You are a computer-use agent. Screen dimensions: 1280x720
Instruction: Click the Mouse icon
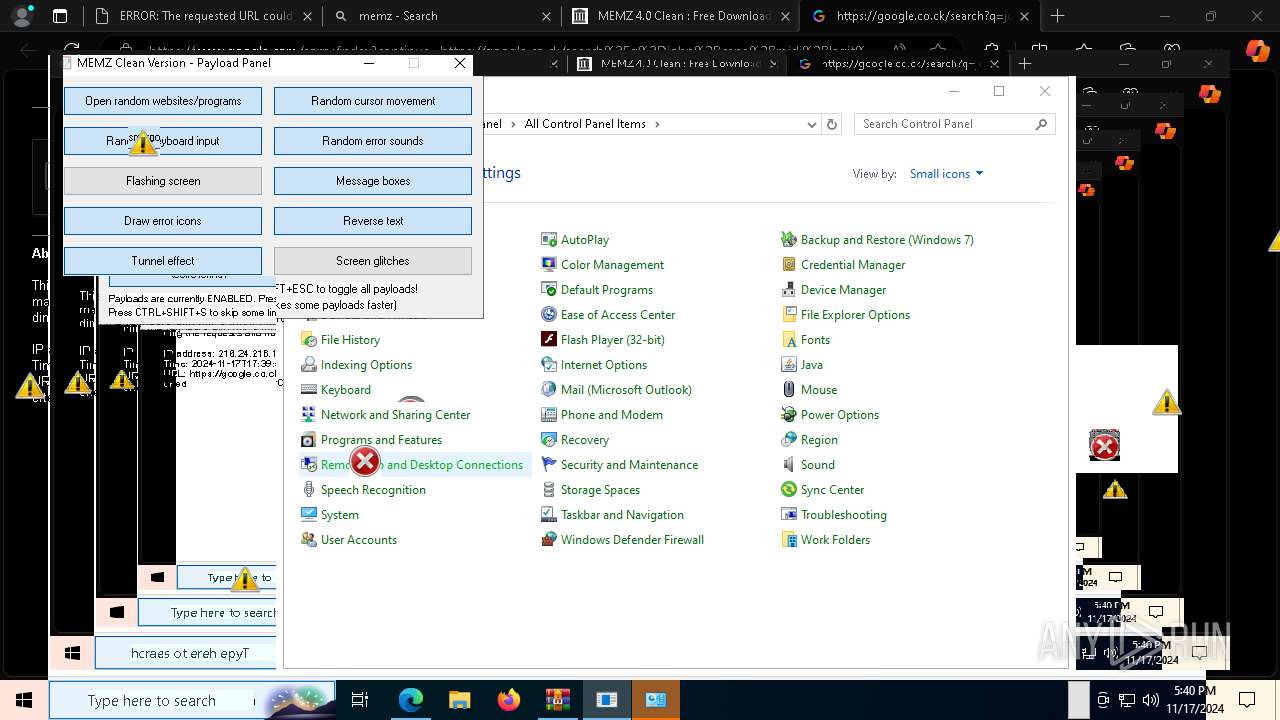[x=789, y=390]
